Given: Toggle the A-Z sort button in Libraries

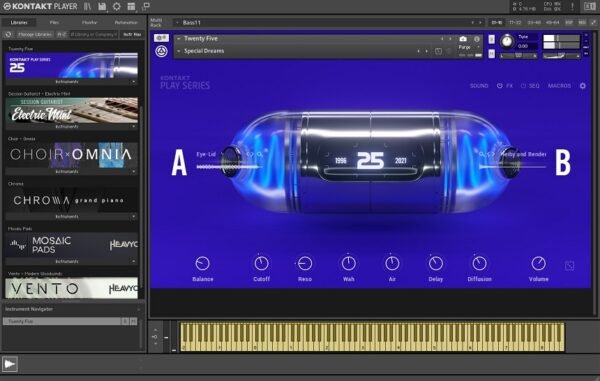Looking at the screenshot, I should (61, 34).
